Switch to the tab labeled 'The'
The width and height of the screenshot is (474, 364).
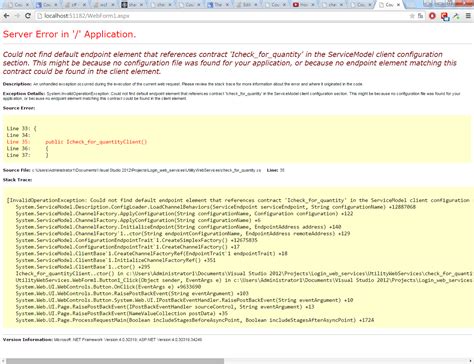pyautogui.click(x=218, y=5)
